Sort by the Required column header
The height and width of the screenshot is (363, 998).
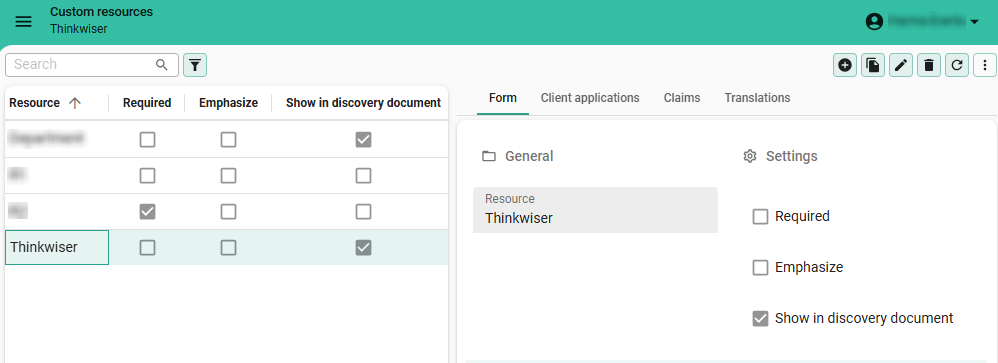[x=147, y=103]
